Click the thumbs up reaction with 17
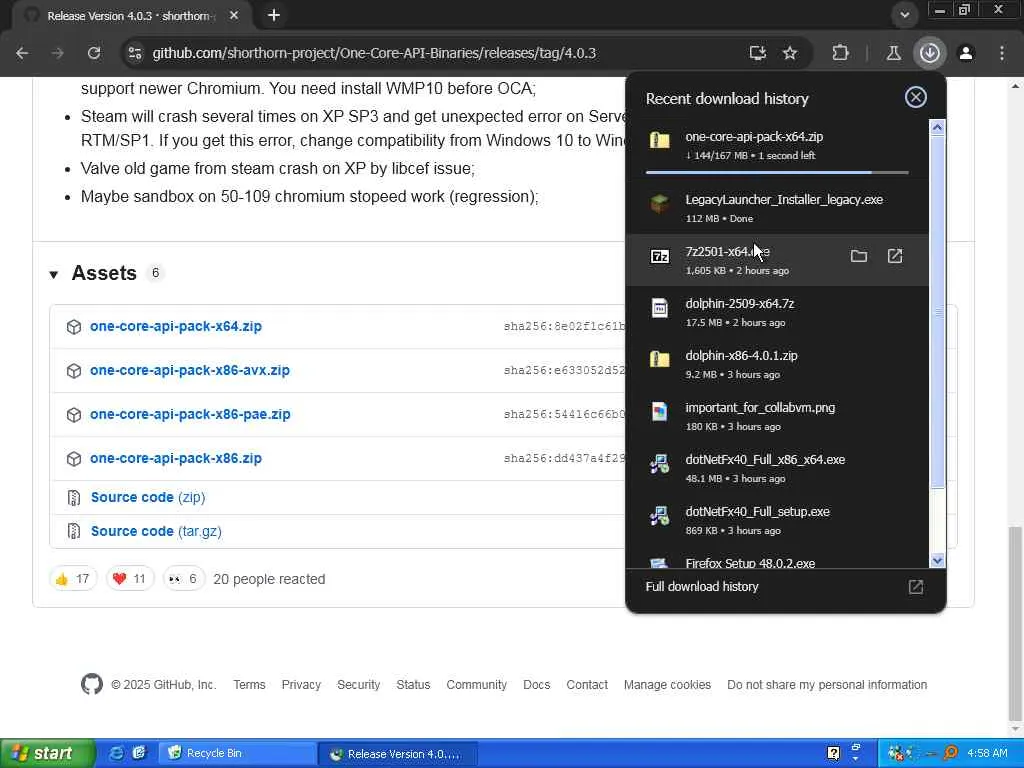The image size is (1024, 768). tap(72, 579)
